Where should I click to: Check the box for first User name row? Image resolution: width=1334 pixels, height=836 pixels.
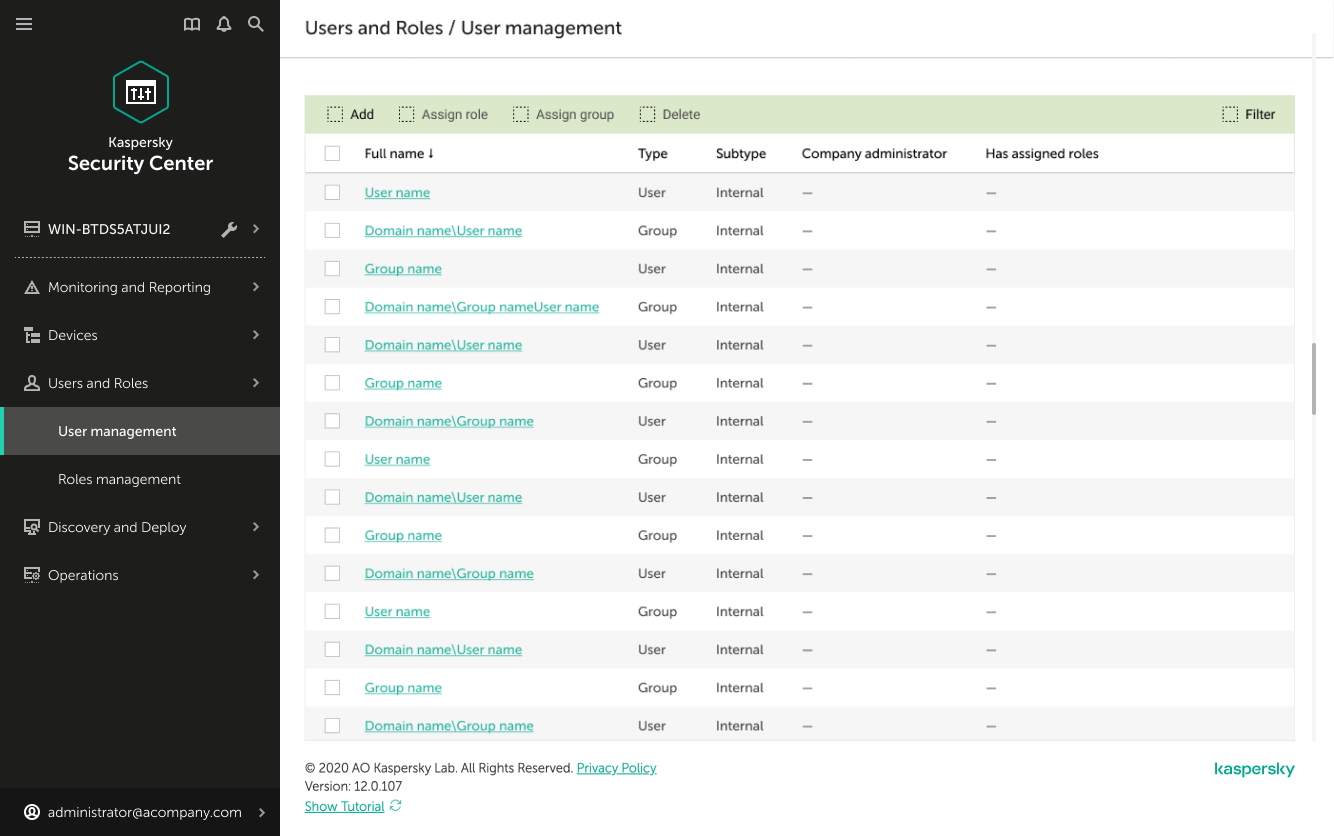coord(333,192)
